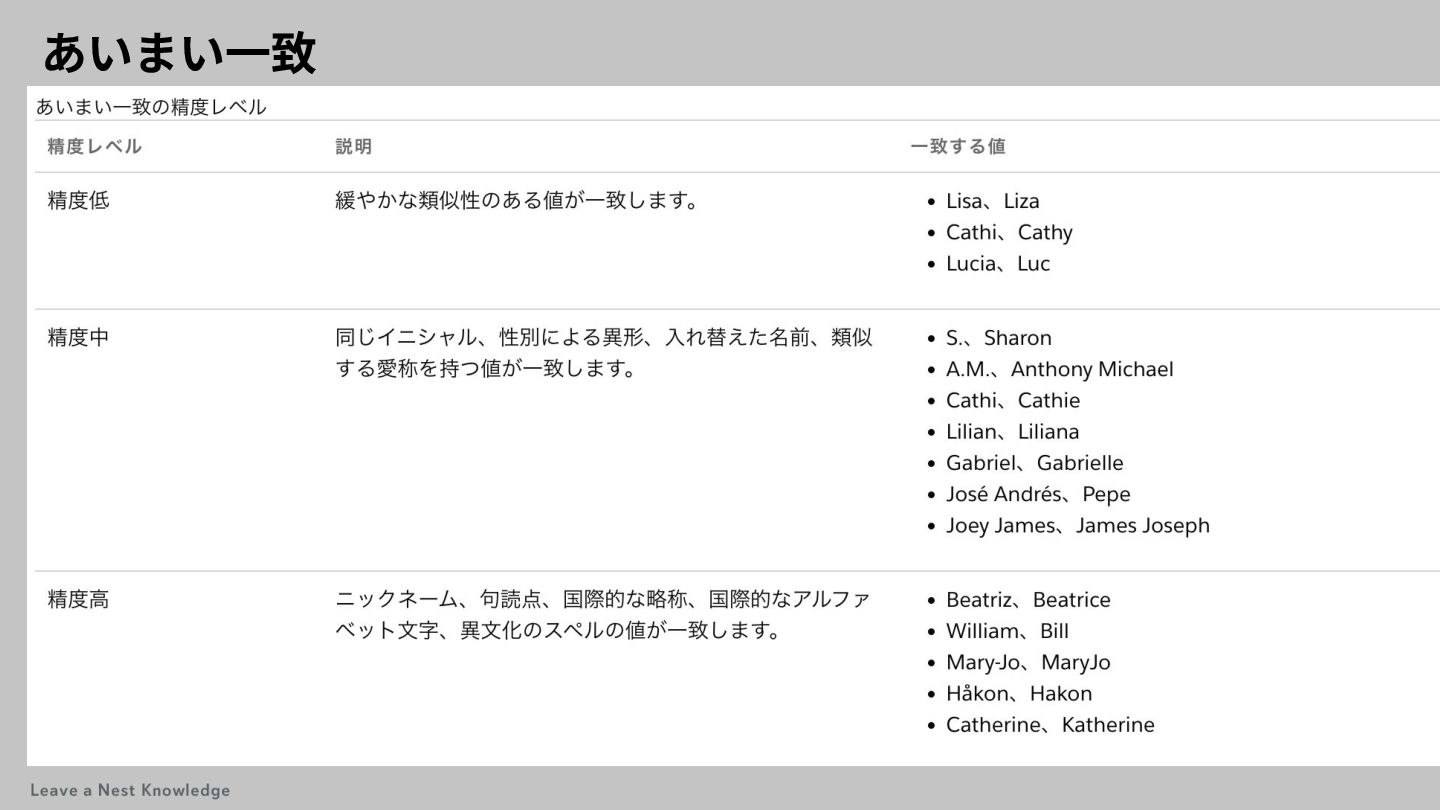Click the table caption あいまい一致の精度レベル
The height and width of the screenshot is (810, 1440).
pos(151,107)
